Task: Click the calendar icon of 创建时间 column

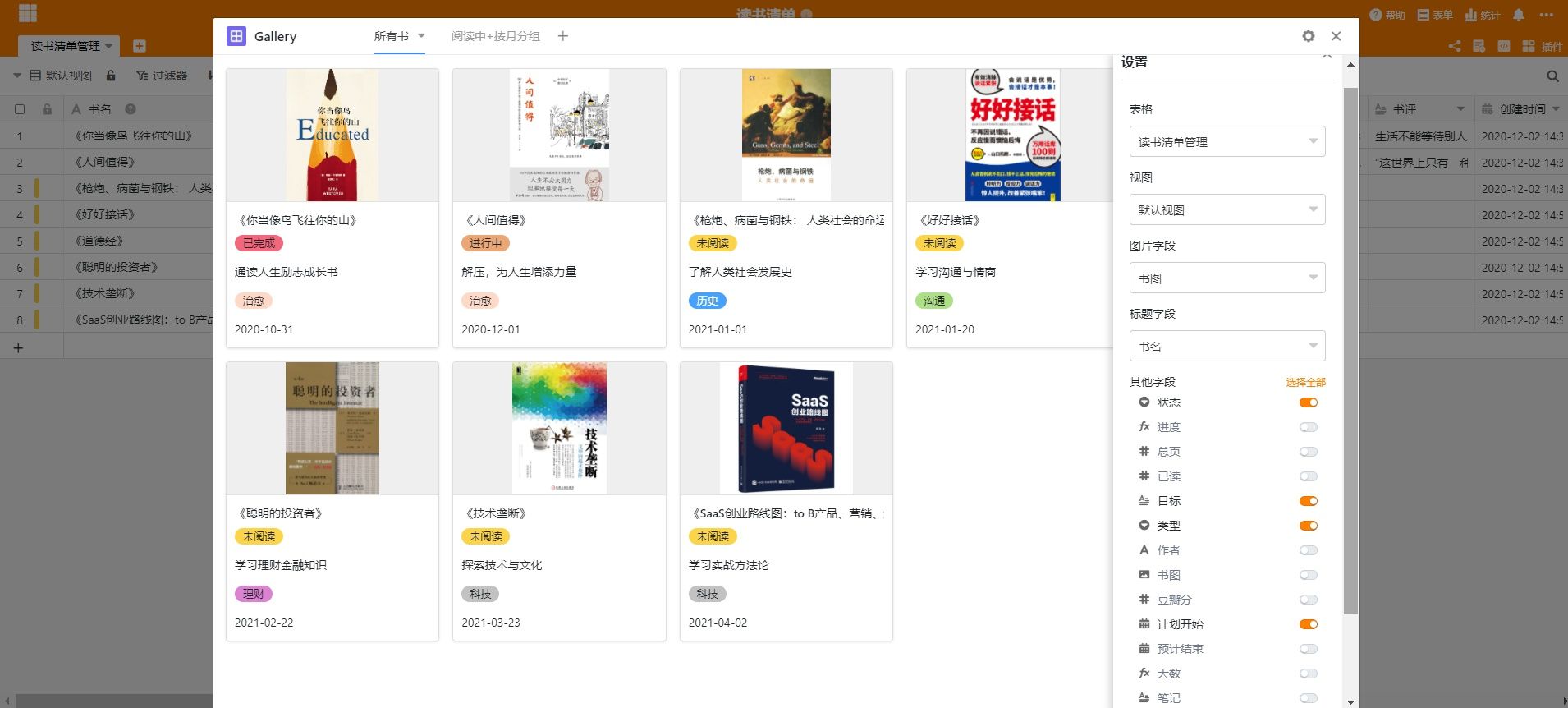Action: (1487, 109)
